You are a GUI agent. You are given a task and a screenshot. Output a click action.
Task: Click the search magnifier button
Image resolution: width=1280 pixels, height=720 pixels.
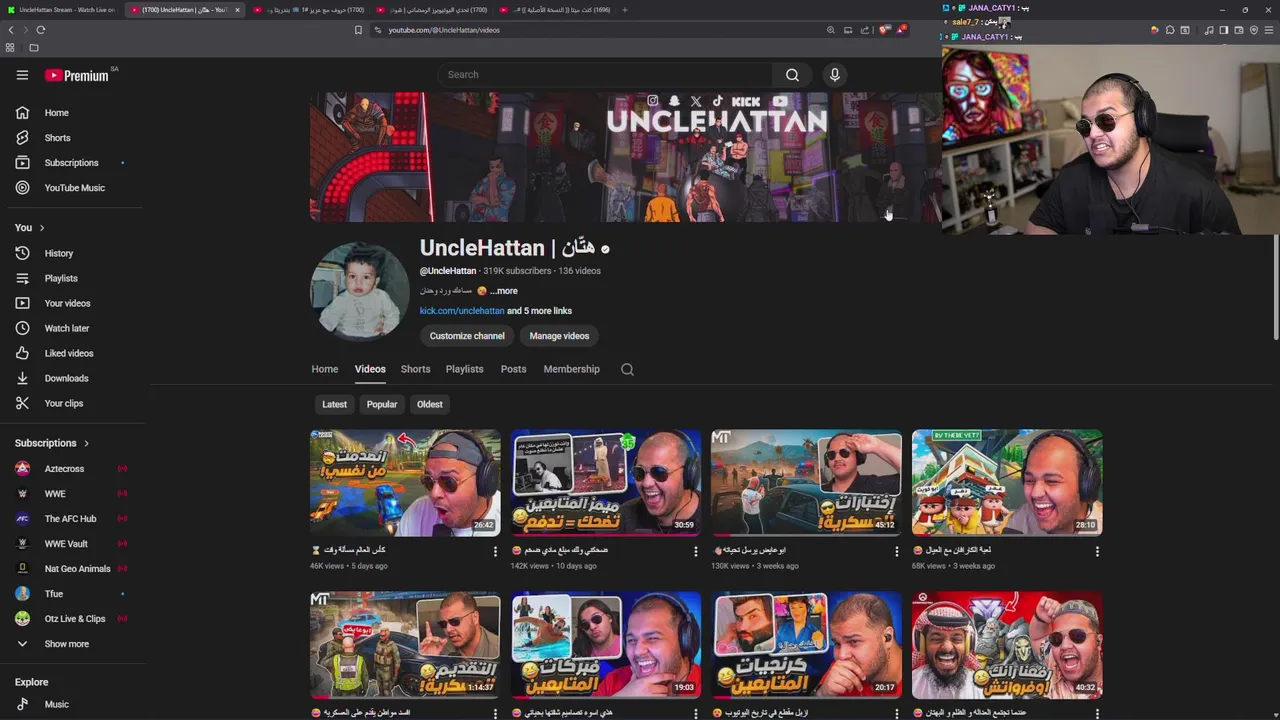792,75
